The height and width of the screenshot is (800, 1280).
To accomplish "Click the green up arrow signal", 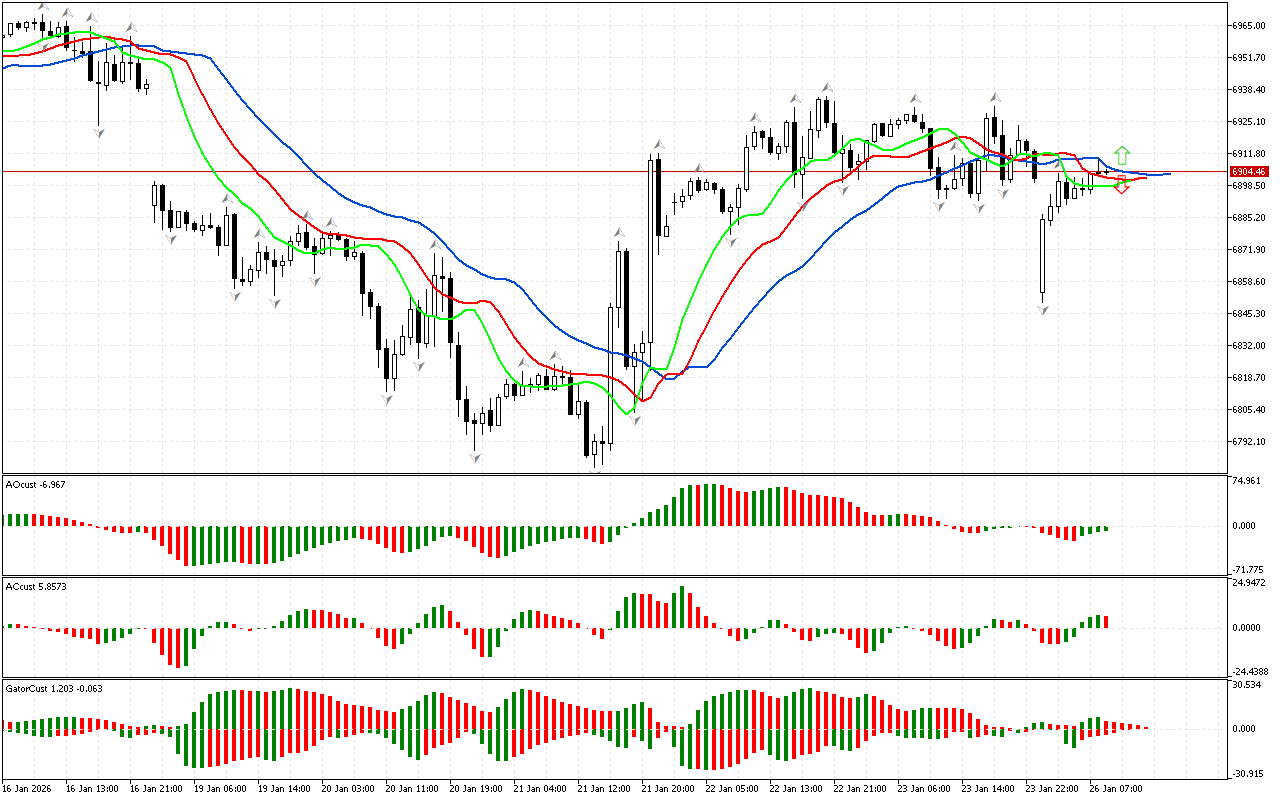I will [x=1122, y=155].
